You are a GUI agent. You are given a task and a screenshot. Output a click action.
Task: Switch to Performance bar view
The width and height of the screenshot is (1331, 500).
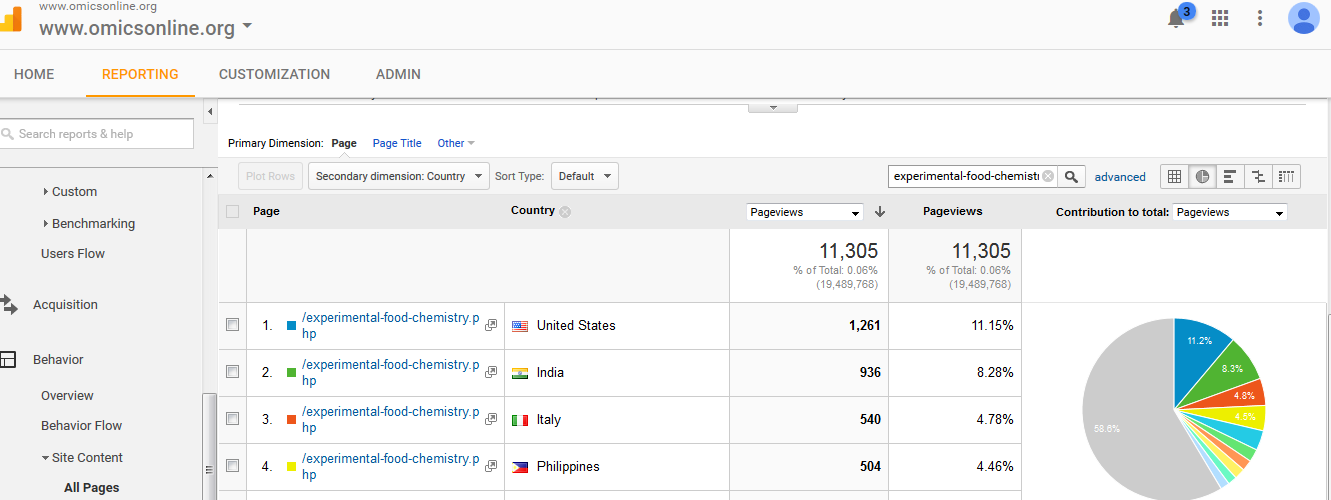click(x=1230, y=176)
